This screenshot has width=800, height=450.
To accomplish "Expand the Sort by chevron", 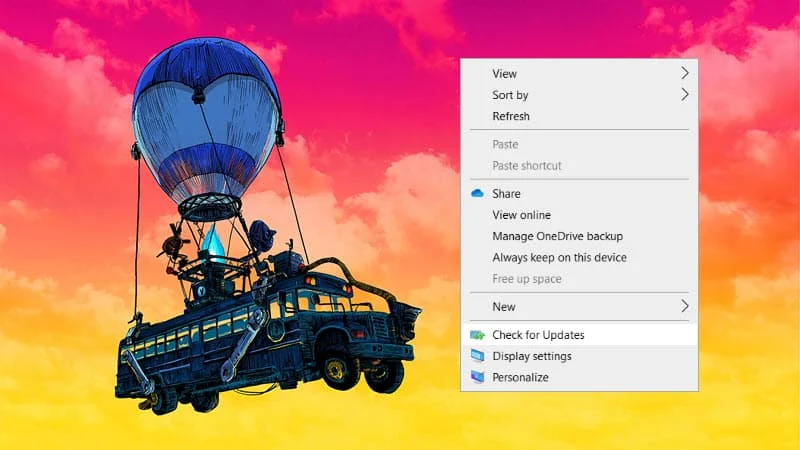I will 685,94.
